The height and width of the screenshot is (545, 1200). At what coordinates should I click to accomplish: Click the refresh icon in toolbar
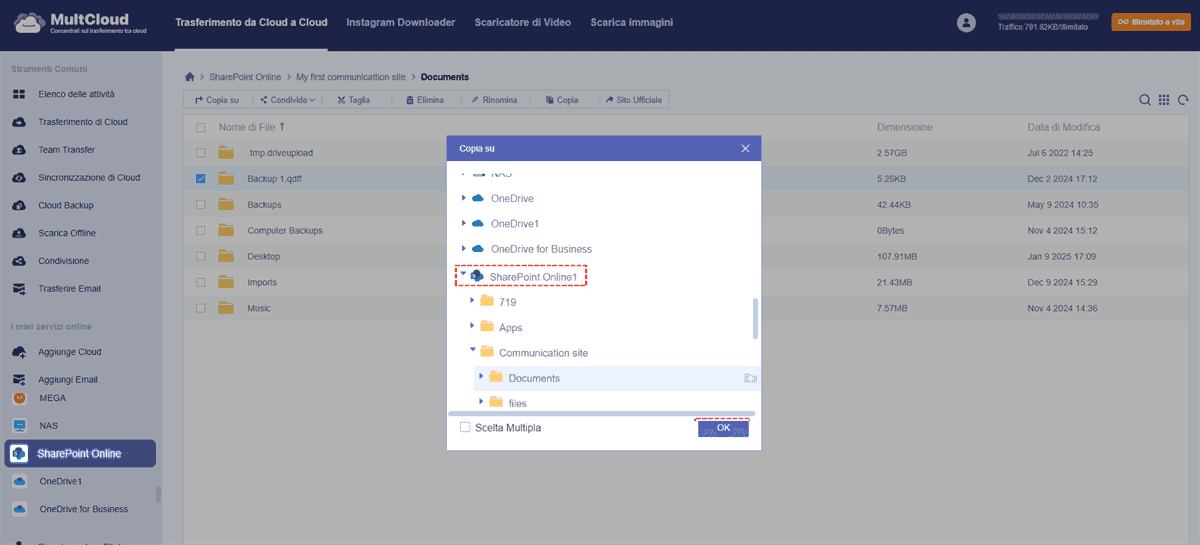click(1183, 100)
